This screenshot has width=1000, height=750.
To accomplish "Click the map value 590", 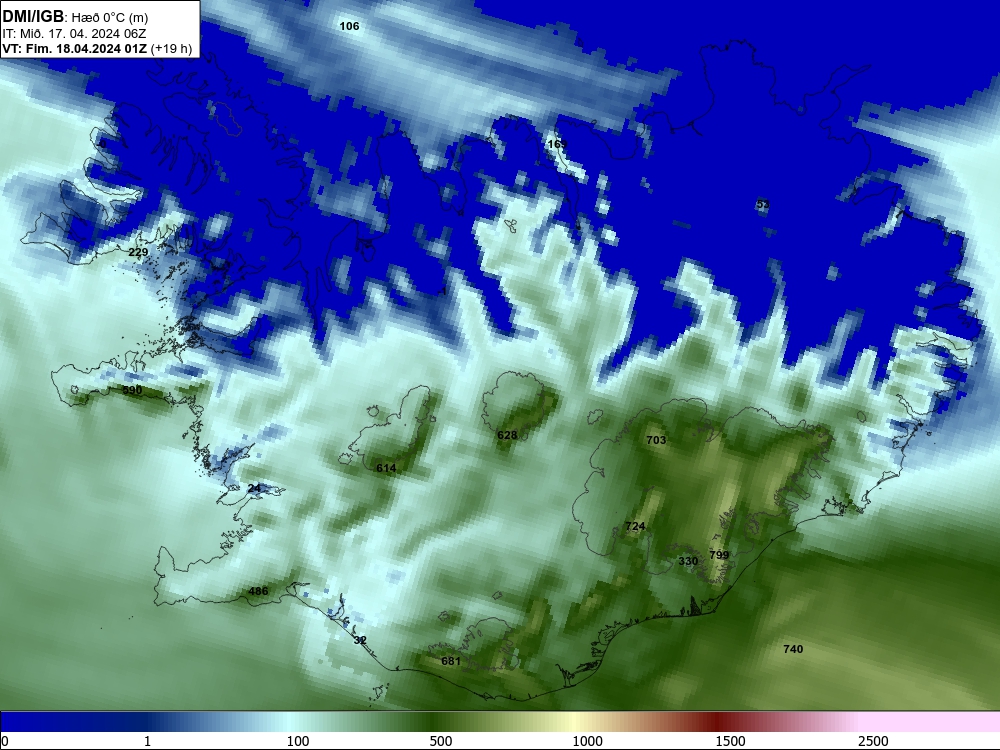I will click(132, 390).
